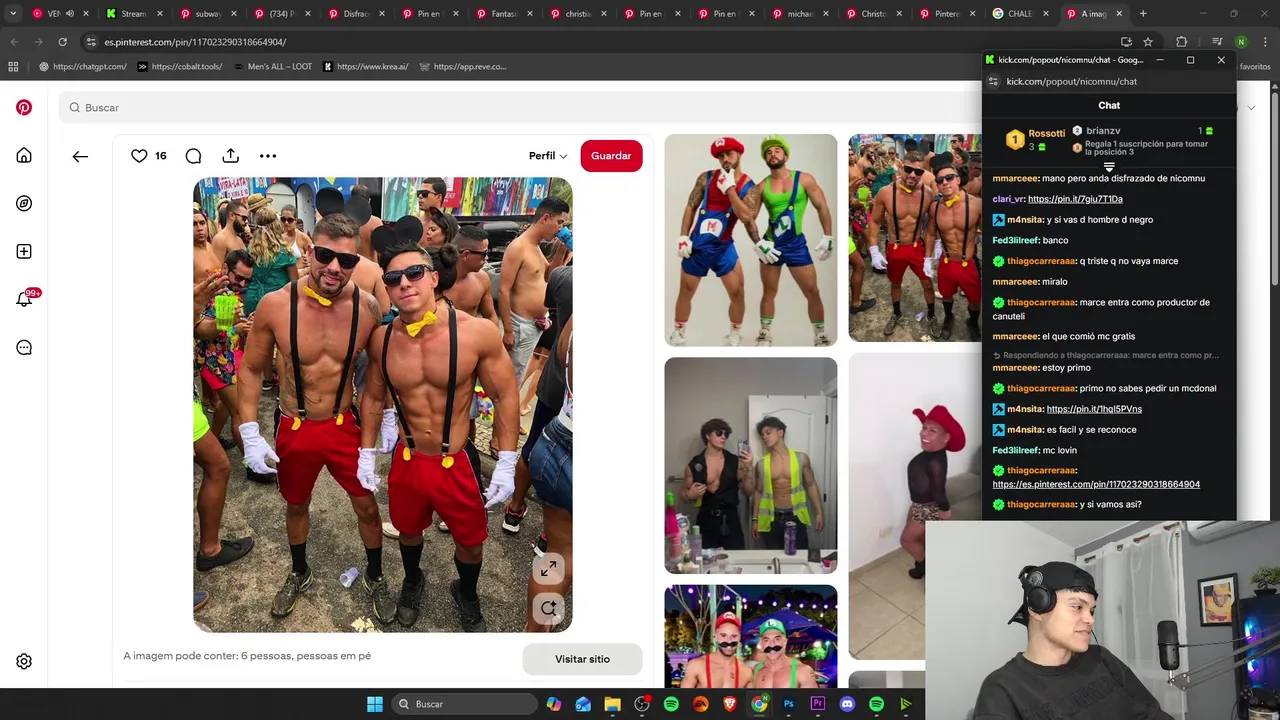Click the 16 likes count

(x=160, y=156)
